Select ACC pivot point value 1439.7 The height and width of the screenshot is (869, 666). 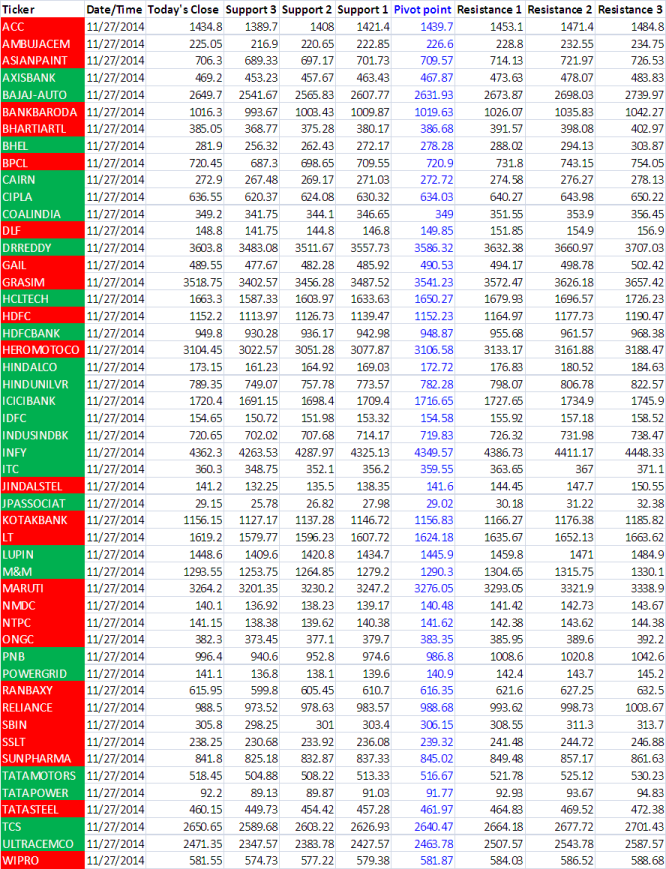437,27
